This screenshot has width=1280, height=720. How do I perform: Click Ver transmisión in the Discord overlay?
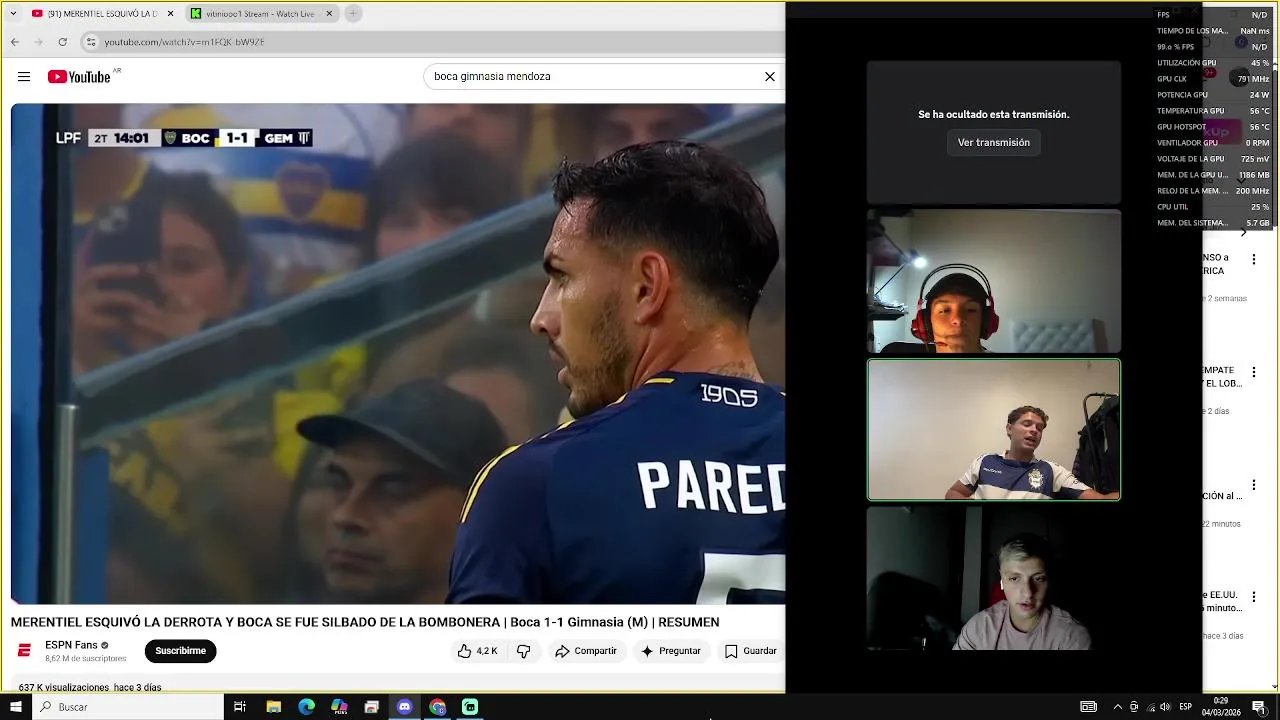[993, 142]
